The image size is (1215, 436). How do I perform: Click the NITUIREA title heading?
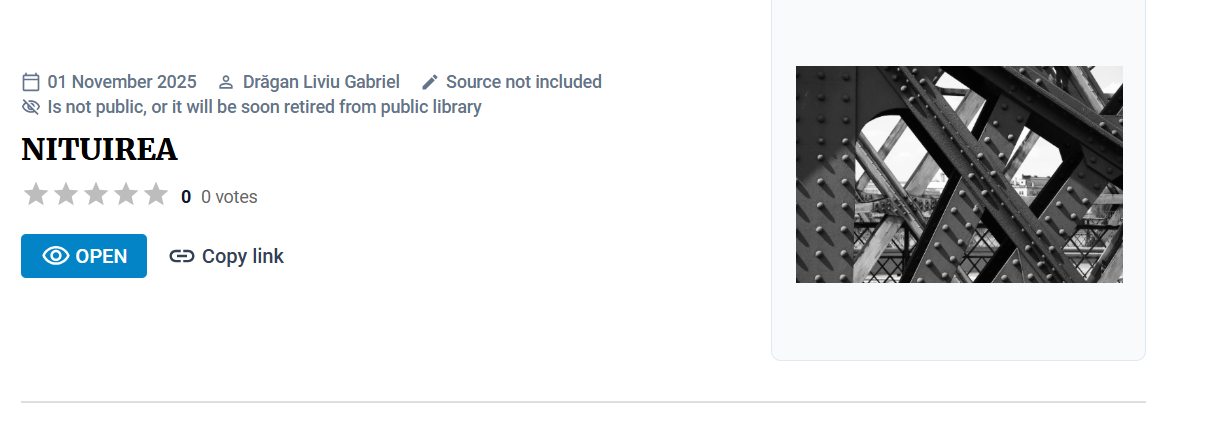click(99, 150)
